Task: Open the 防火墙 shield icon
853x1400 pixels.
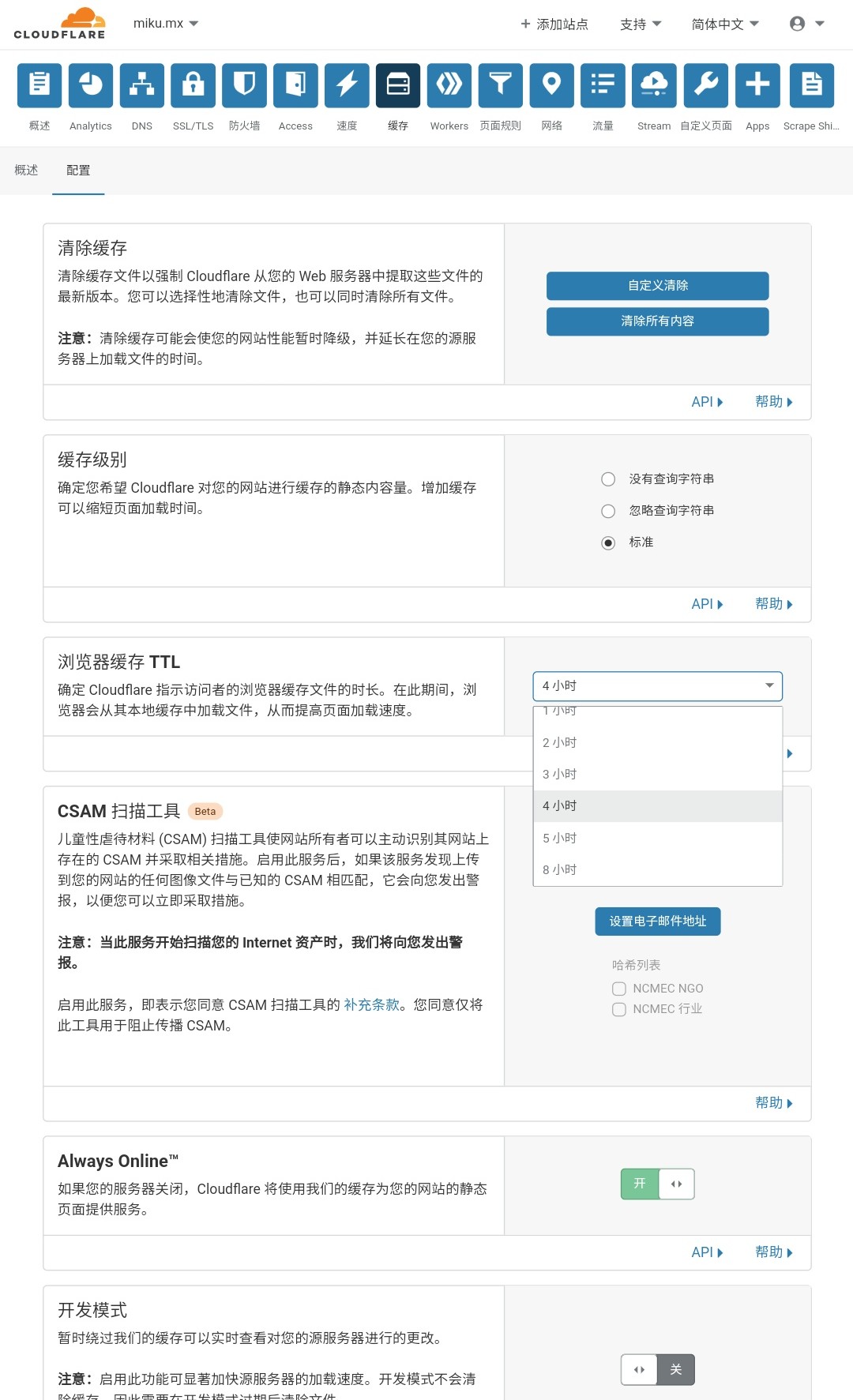Action: coord(245,85)
